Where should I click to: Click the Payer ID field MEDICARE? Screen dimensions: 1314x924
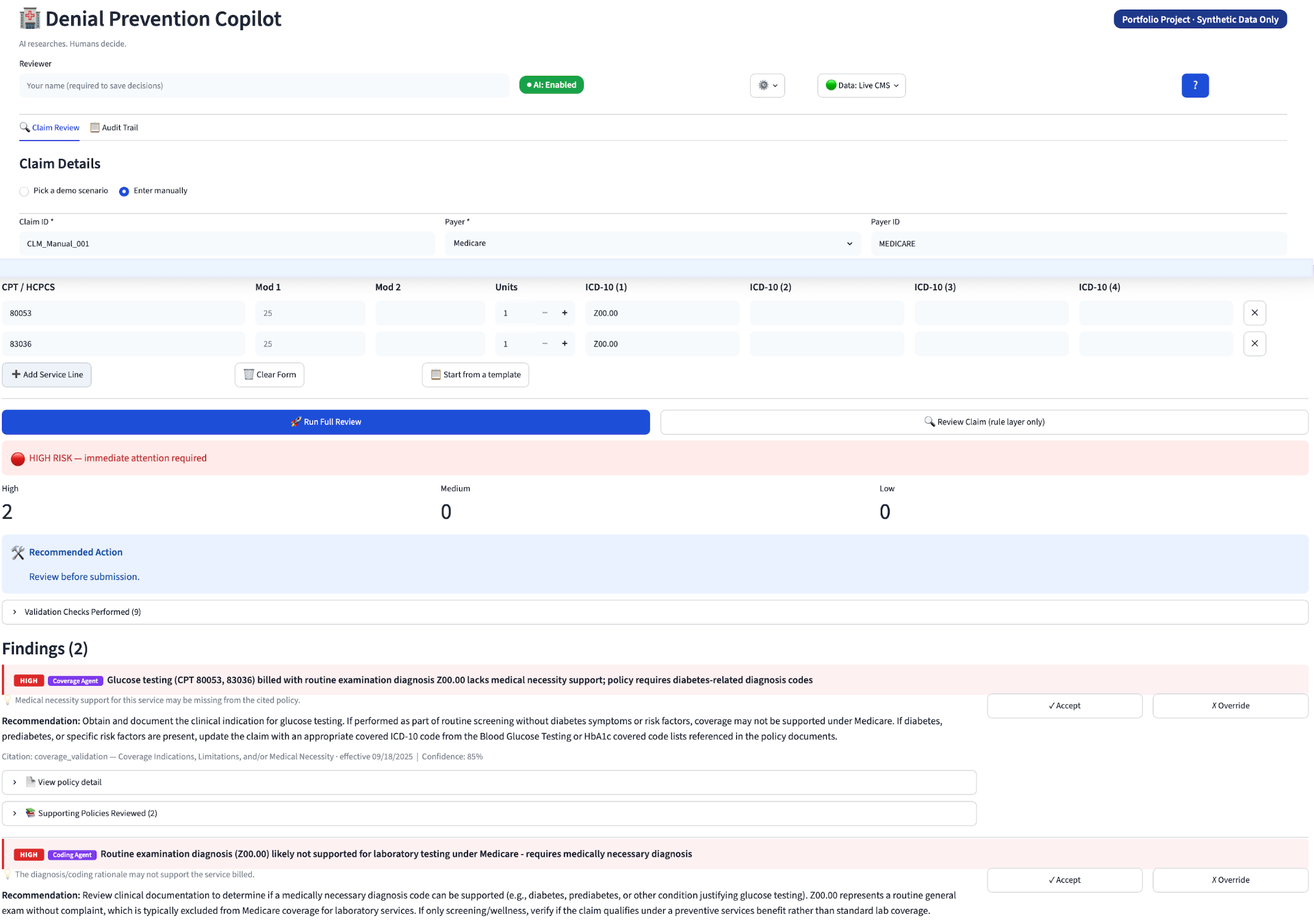(x=1079, y=244)
